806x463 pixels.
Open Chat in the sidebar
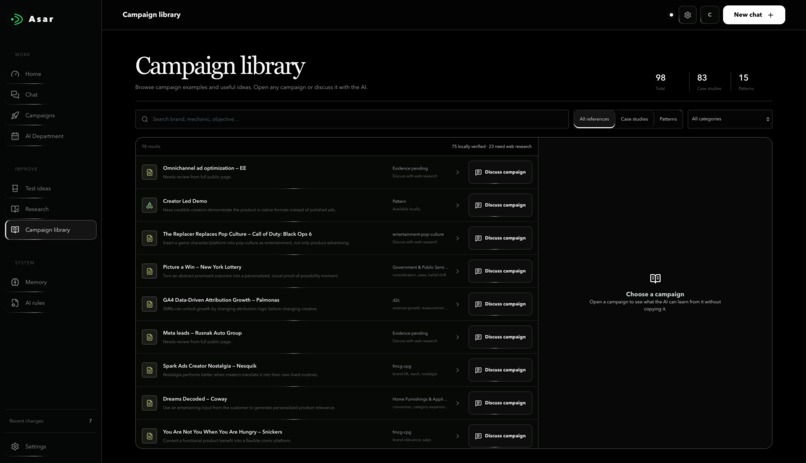50,95
